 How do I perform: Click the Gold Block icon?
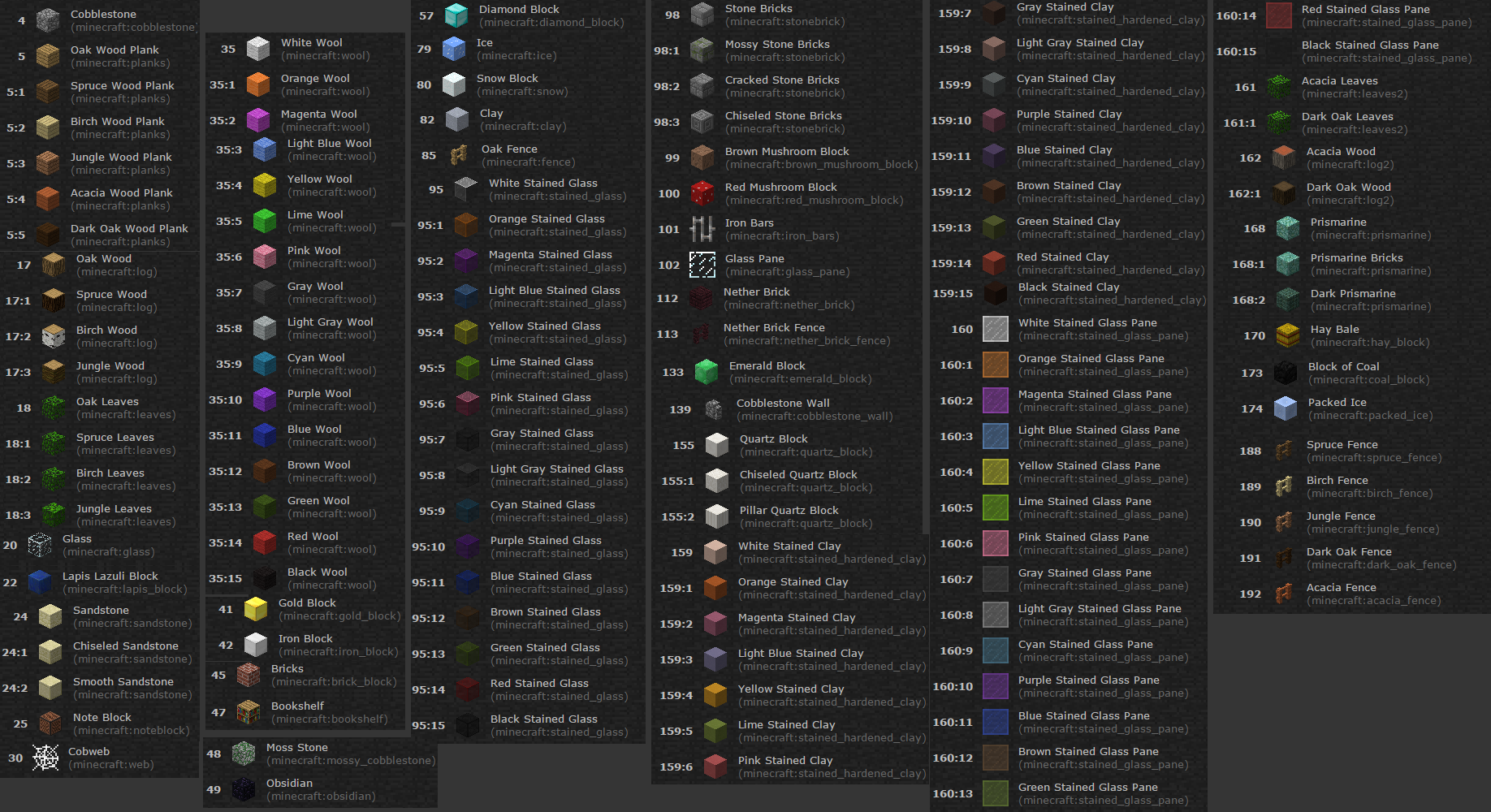256,609
